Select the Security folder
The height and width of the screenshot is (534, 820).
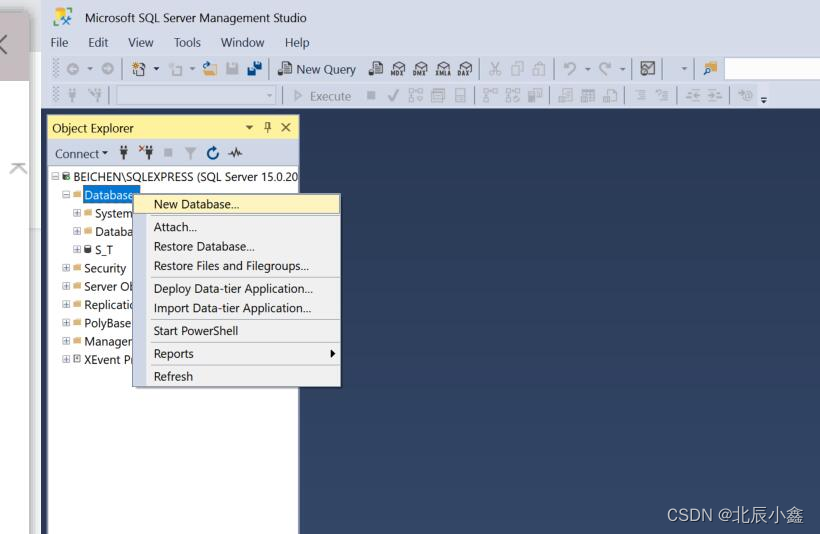[105, 268]
